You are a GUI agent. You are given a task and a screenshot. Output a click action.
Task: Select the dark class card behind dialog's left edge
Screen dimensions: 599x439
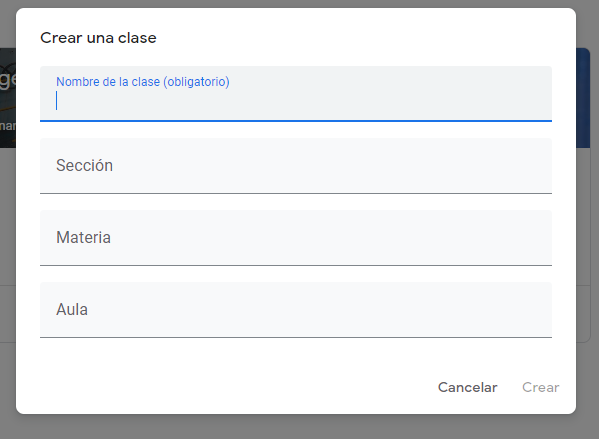pos(8,98)
